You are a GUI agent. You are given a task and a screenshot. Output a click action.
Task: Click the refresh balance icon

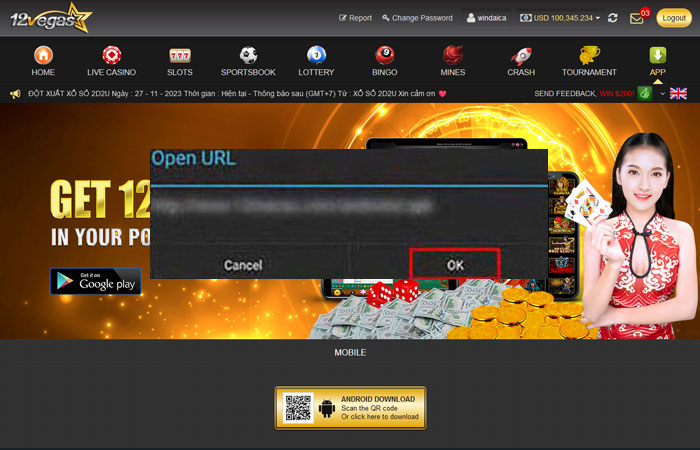pyautogui.click(x=612, y=18)
